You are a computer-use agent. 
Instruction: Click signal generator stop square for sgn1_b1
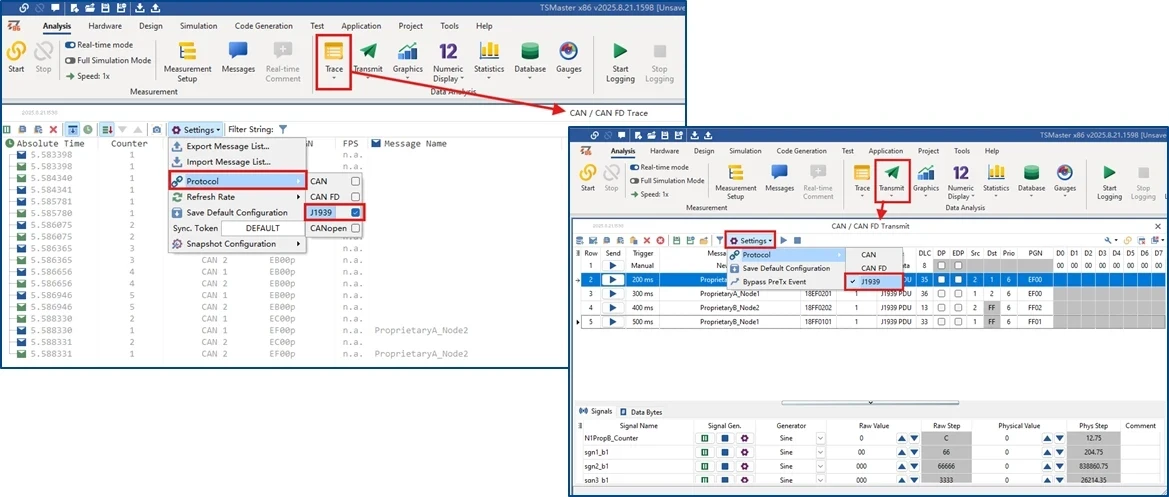point(724,452)
